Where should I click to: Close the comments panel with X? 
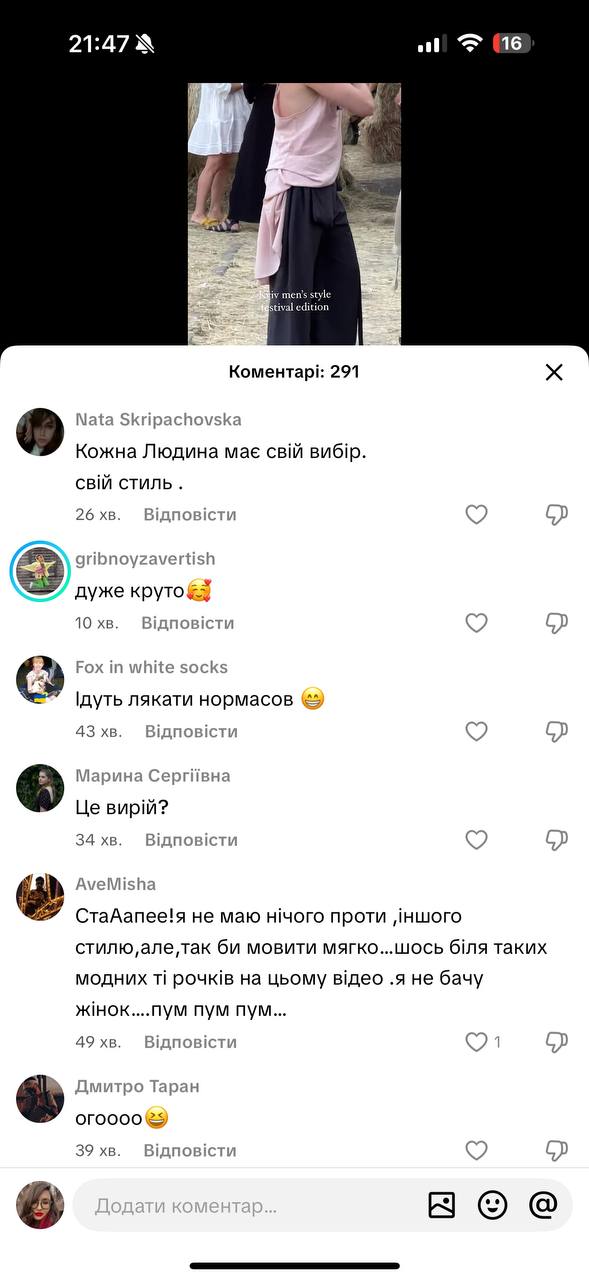pos(554,372)
